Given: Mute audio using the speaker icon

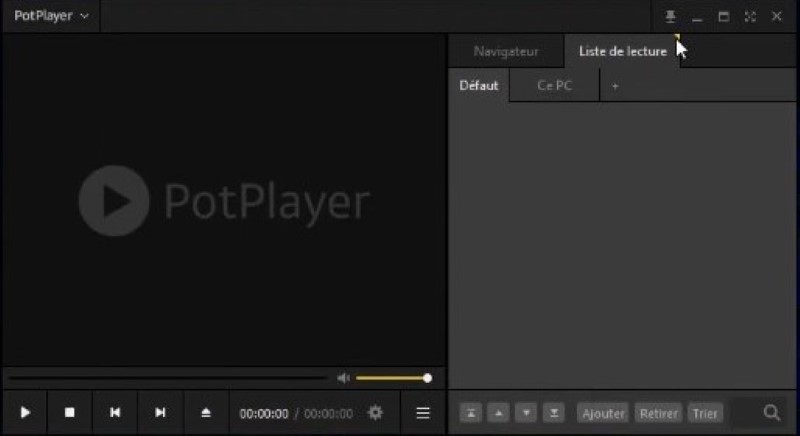Looking at the screenshot, I should [343, 378].
